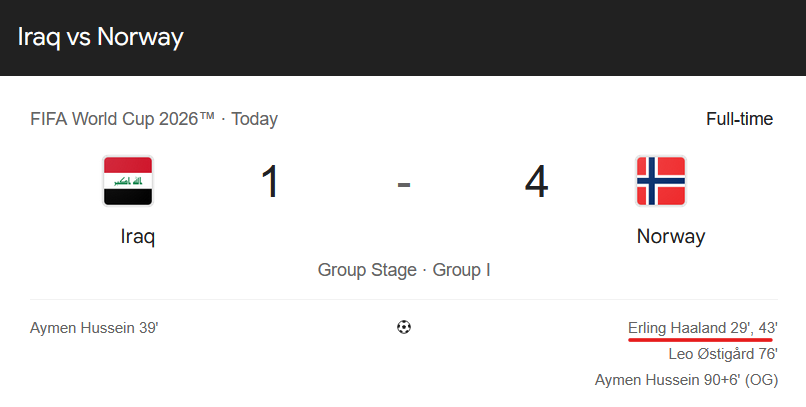The image size is (806, 407).
Task: Click the Today date label
Action: click(x=254, y=119)
